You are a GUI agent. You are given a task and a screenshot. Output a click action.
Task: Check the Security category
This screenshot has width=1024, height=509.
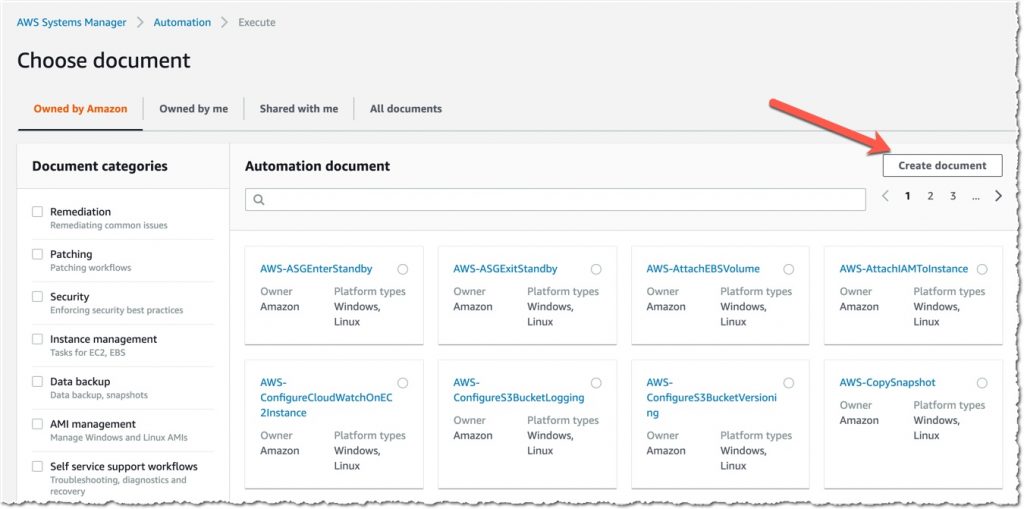click(x=37, y=297)
